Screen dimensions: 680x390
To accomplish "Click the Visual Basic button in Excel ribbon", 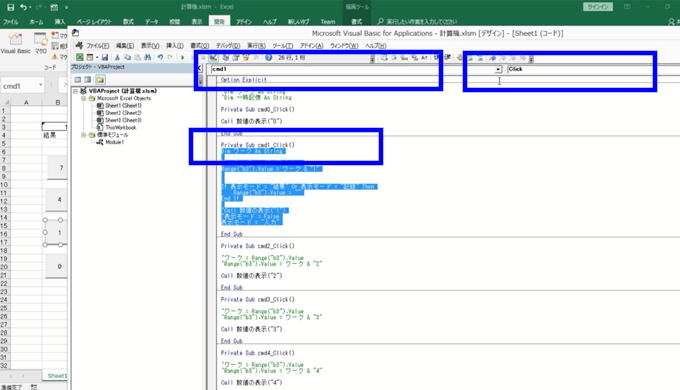I will [16, 43].
